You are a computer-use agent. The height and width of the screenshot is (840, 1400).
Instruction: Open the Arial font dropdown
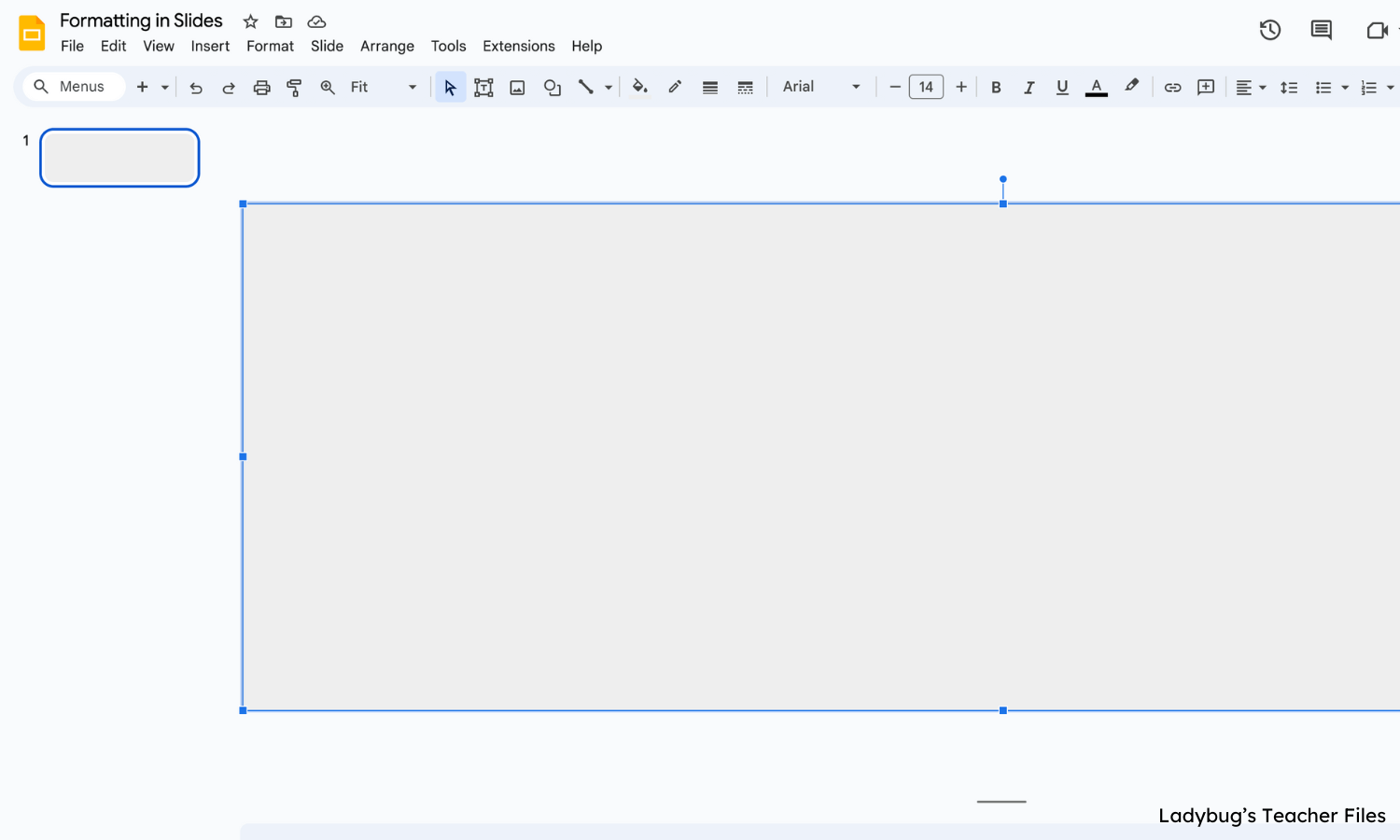821,86
